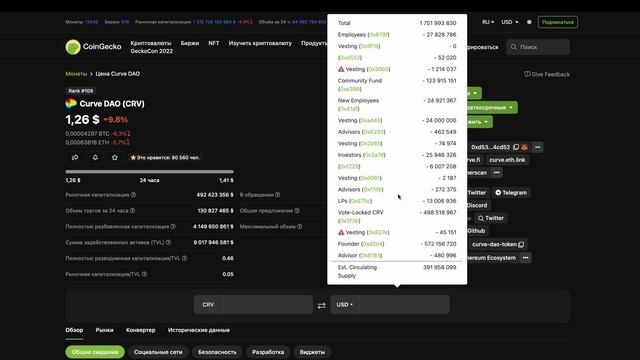Click the swap arrows between CRV and USD

point(322,305)
